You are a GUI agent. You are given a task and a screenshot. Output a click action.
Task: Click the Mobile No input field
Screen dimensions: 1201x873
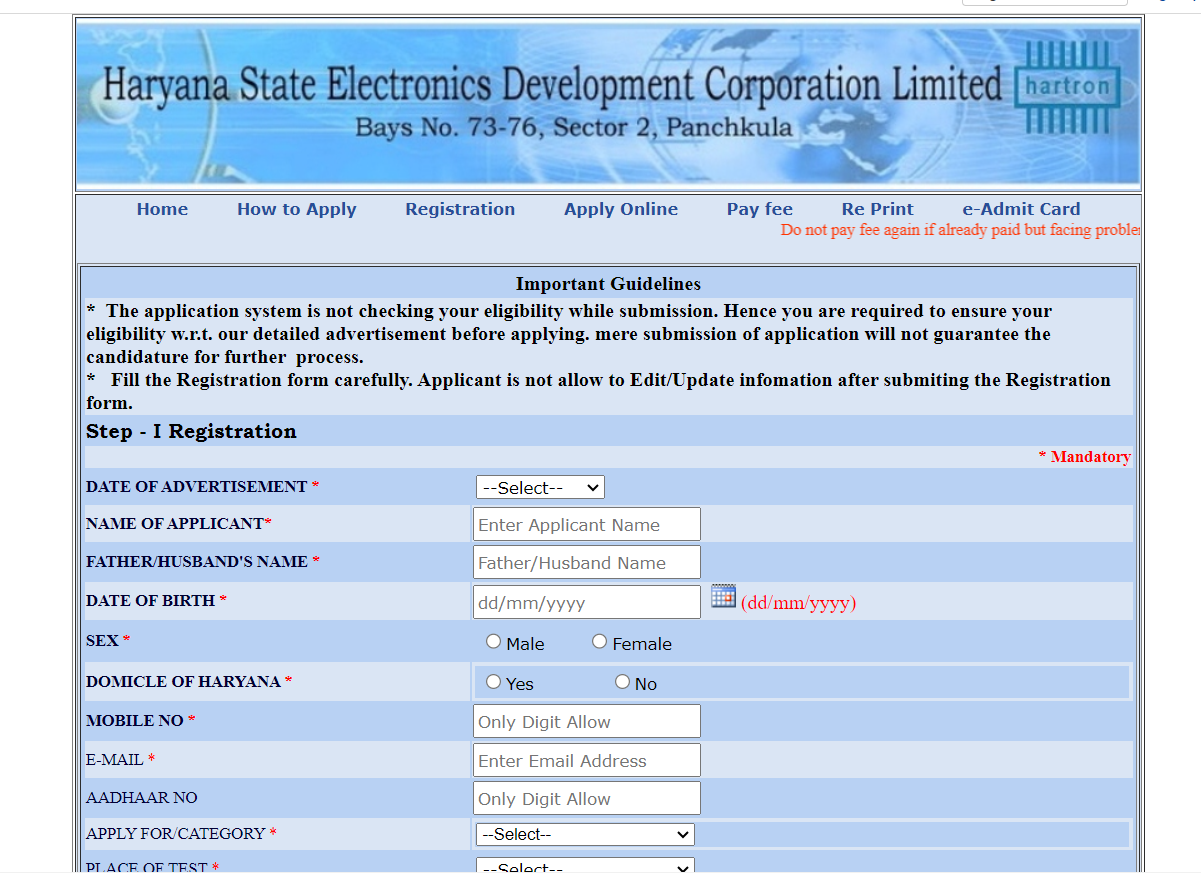click(587, 721)
